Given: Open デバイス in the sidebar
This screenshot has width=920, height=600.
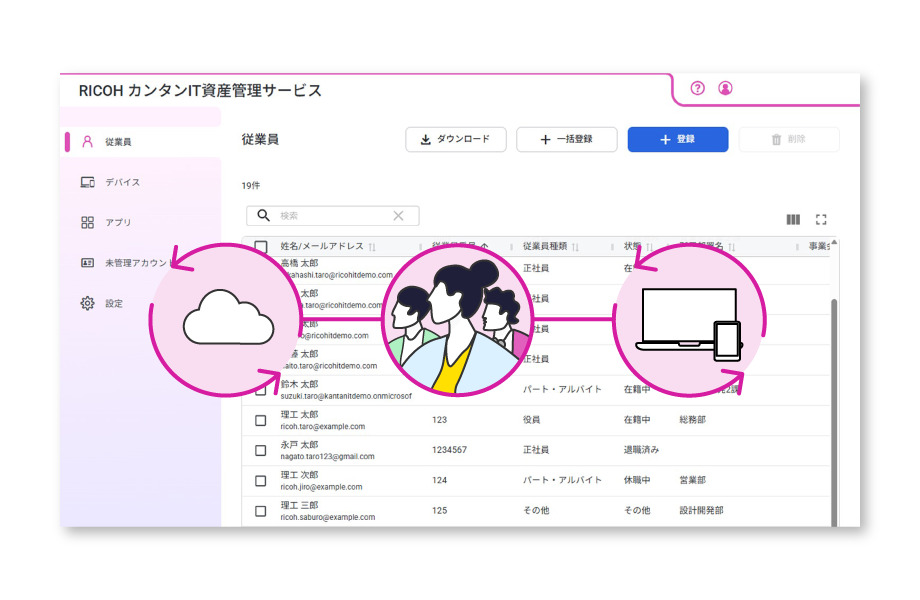Looking at the screenshot, I should point(122,182).
